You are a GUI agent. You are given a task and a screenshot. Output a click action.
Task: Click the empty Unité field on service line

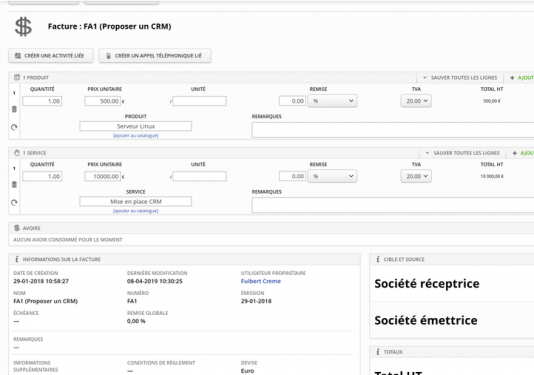tap(200, 176)
